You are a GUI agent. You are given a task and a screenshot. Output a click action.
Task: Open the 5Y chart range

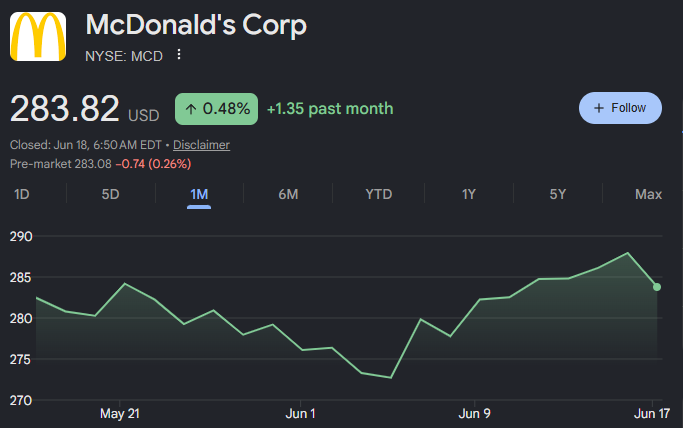click(x=558, y=194)
